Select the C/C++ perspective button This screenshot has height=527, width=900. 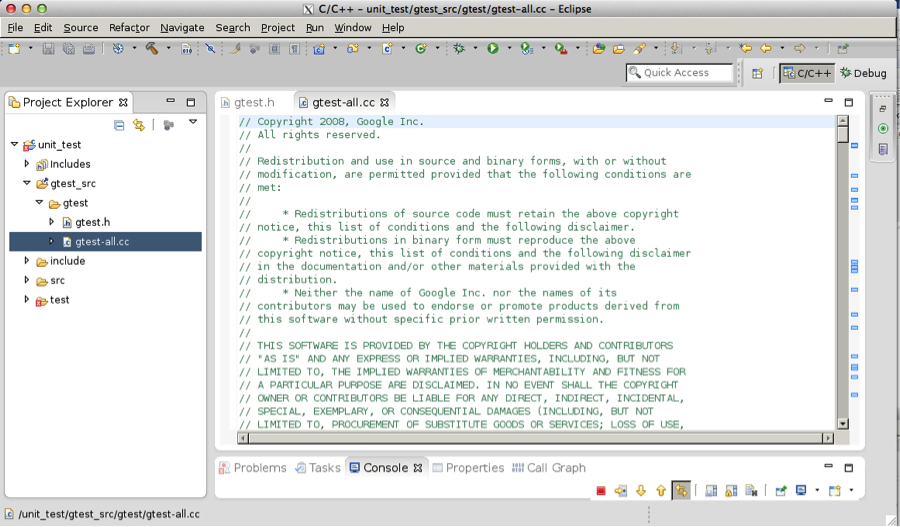(x=807, y=73)
